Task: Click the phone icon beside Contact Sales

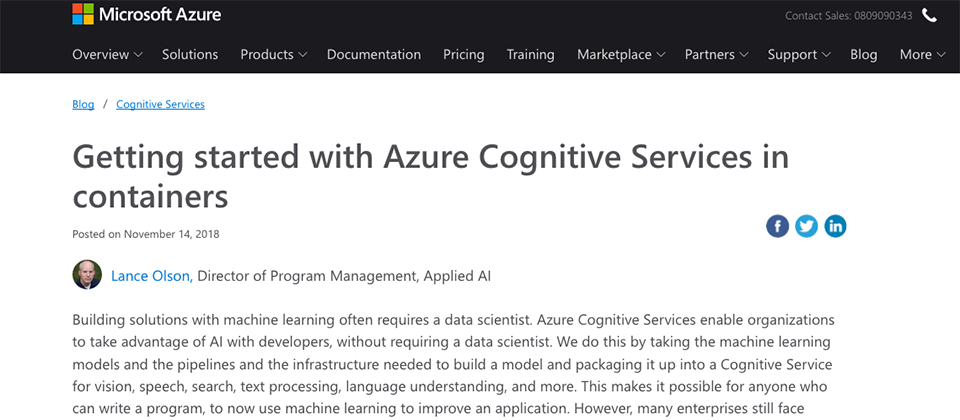Action: (929, 15)
